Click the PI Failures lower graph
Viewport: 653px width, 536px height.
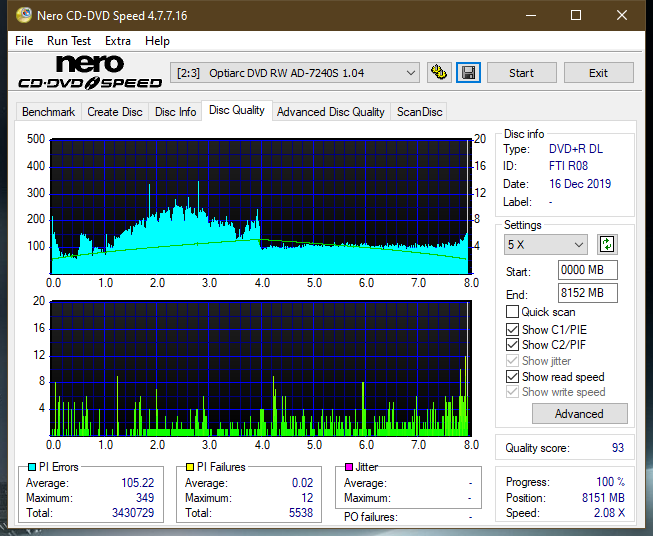(261, 369)
